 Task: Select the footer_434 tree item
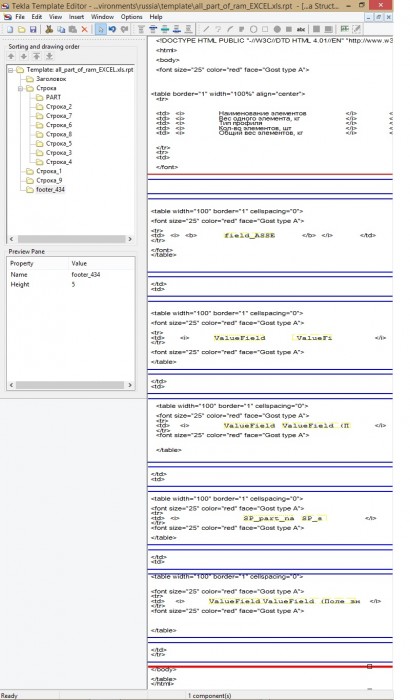pos(50,190)
